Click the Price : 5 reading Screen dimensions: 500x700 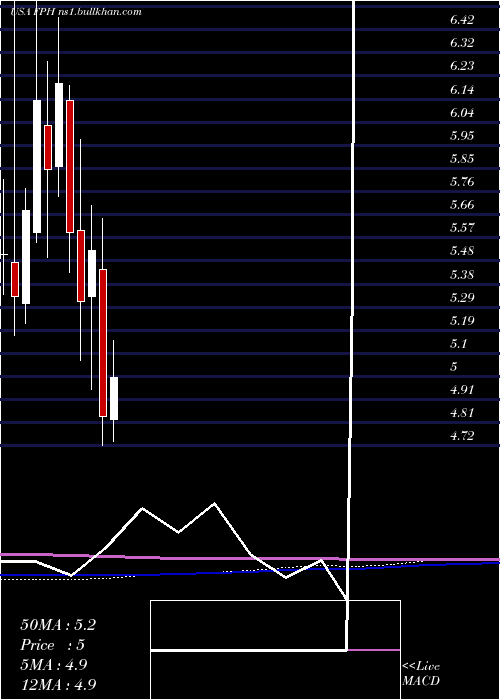pyautogui.click(x=52, y=645)
